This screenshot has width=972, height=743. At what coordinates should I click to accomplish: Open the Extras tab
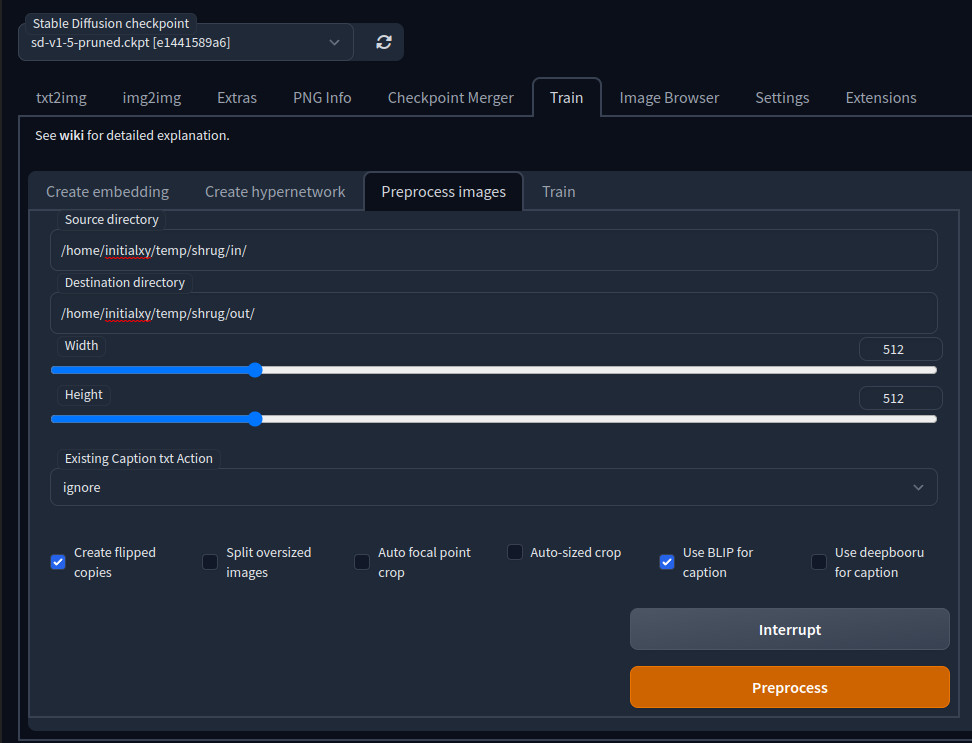(x=237, y=98)
